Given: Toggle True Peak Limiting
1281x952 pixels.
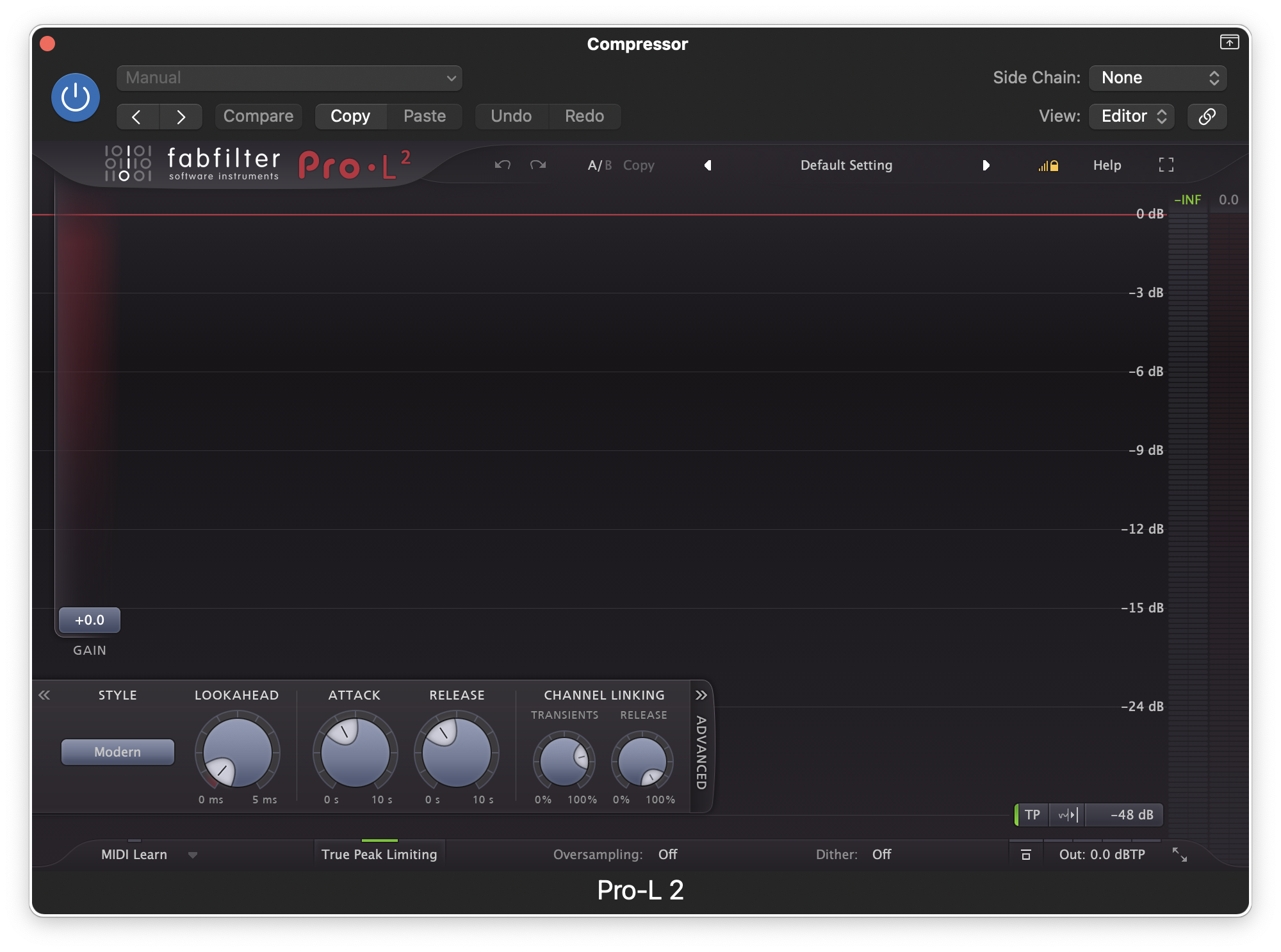Looking at the screenshot, I should pos(379,855).
